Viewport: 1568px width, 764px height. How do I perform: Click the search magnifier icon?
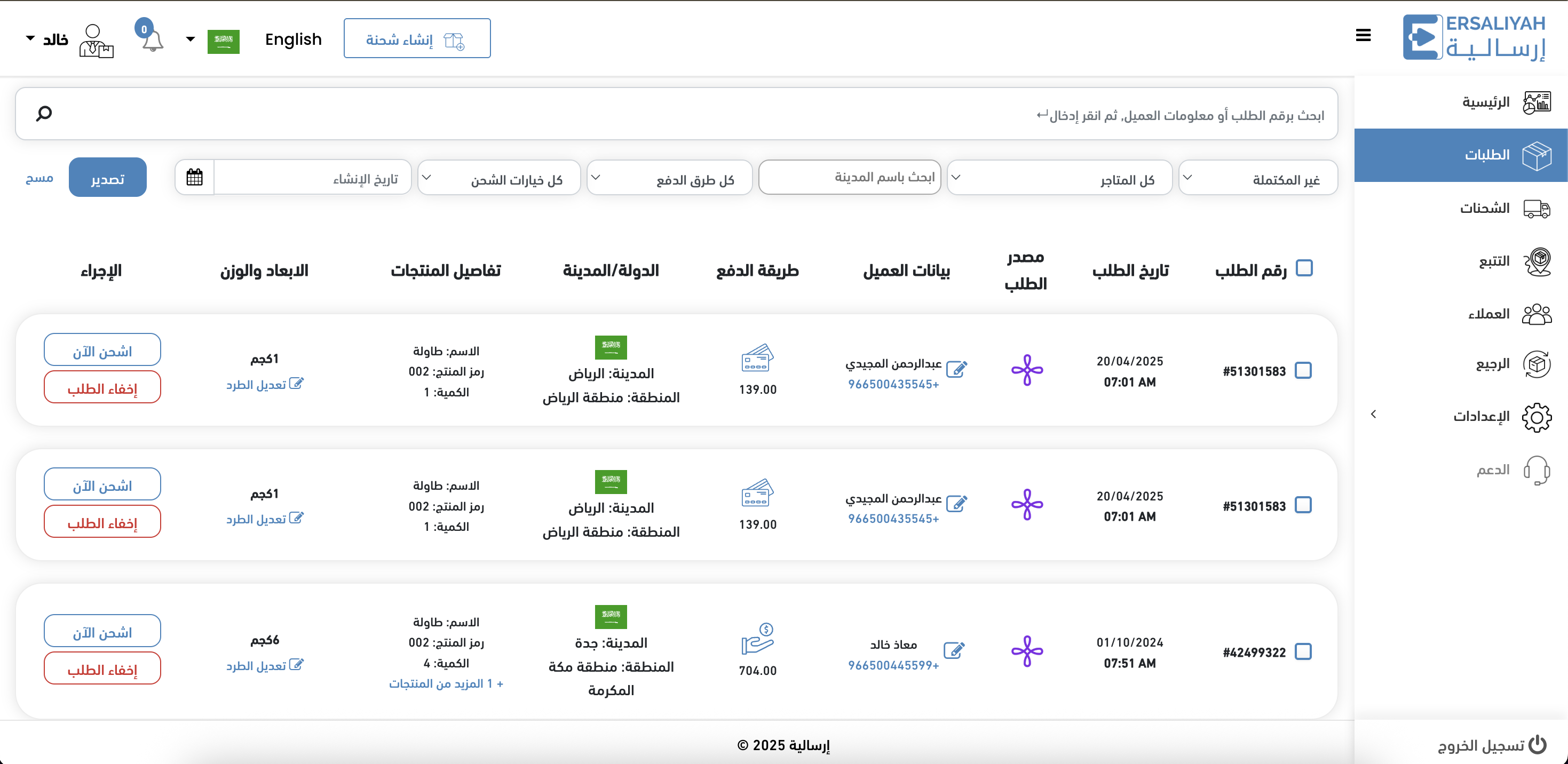point(44,113)
